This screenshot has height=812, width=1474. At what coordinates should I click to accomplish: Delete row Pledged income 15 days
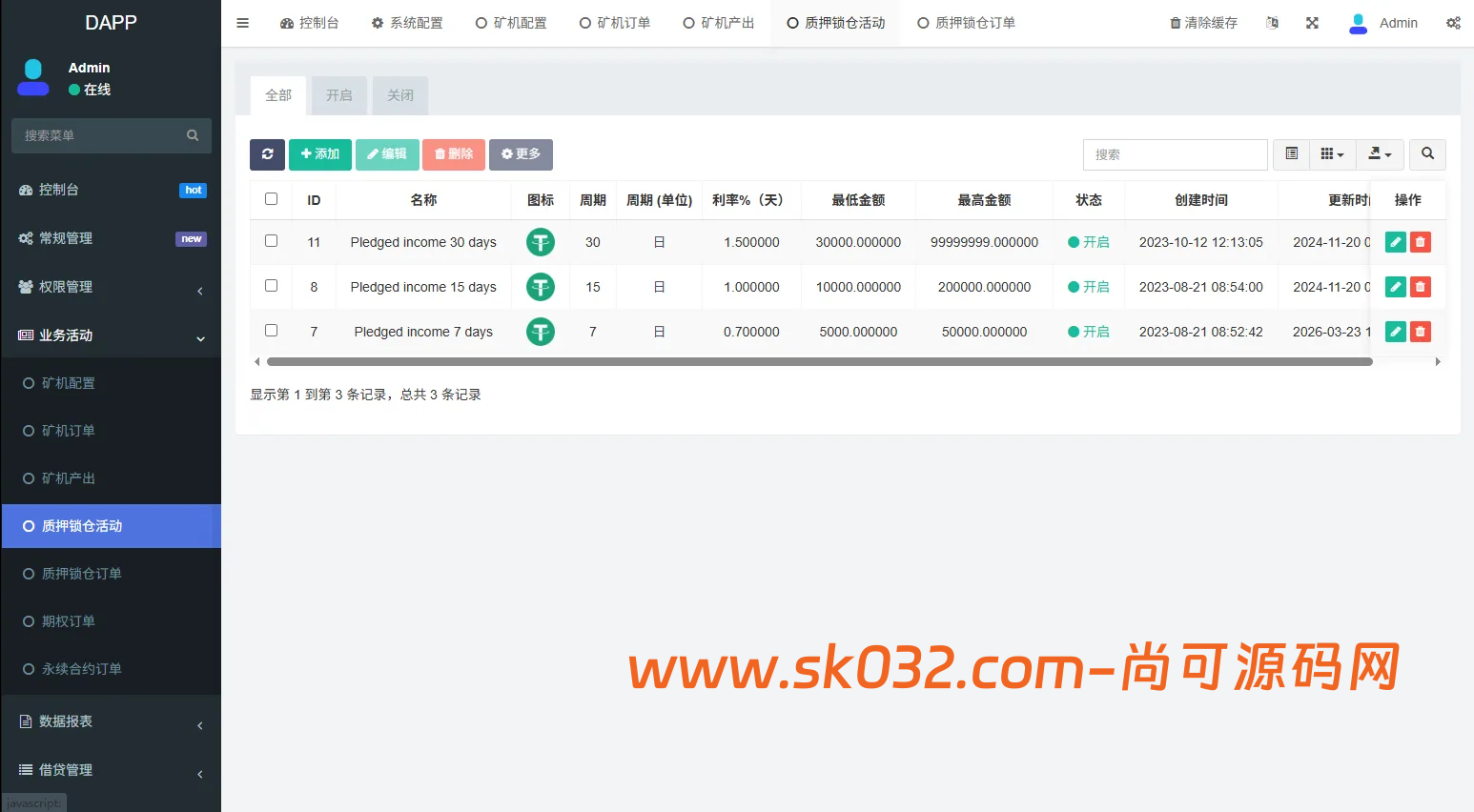pyautogui.click(x=1421, y=287)
